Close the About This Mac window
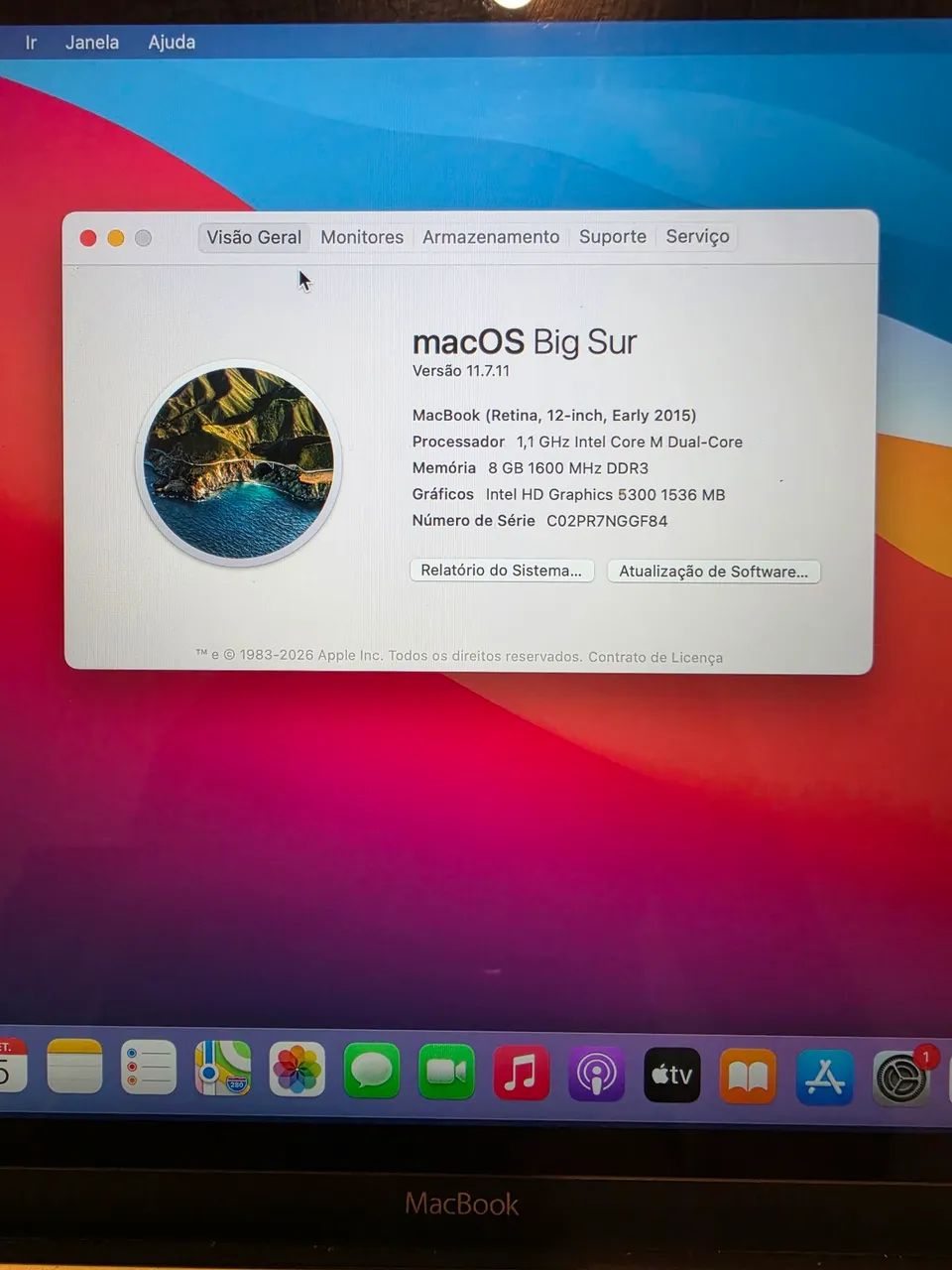This screenshot has height=1270, width=952. (x=88, y=238)
